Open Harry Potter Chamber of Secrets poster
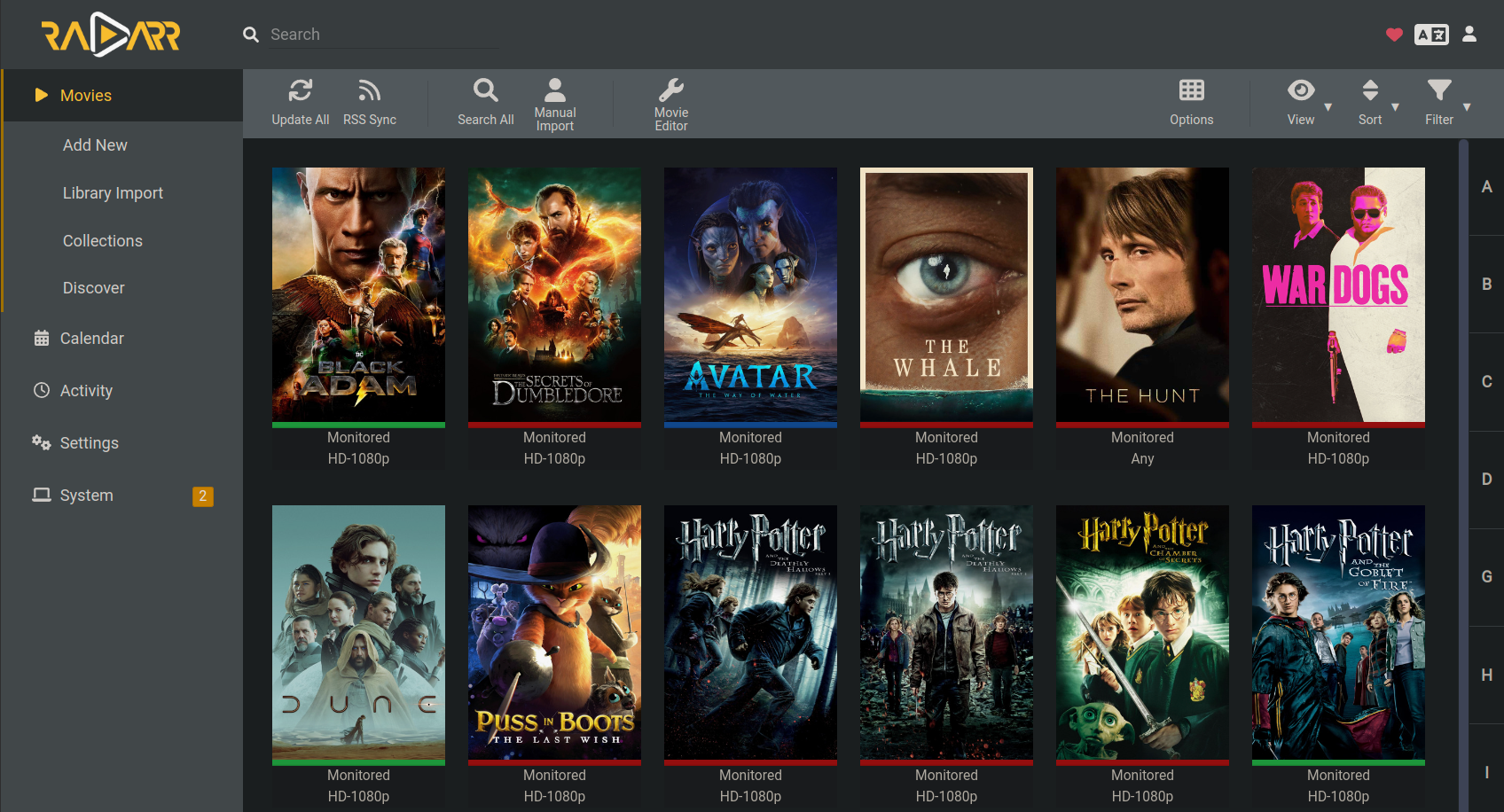Image resolution: width=1504 pixels, height=812 pixels. (1142, 632)
